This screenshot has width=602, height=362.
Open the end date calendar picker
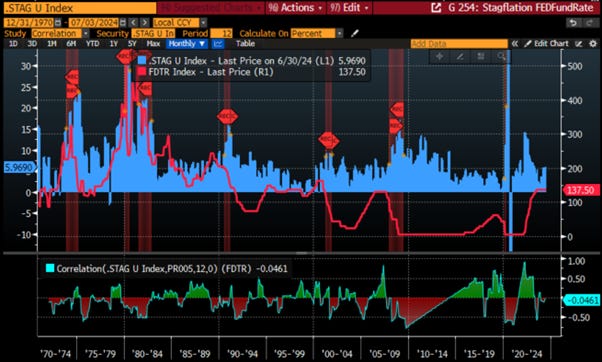(123, 23)
